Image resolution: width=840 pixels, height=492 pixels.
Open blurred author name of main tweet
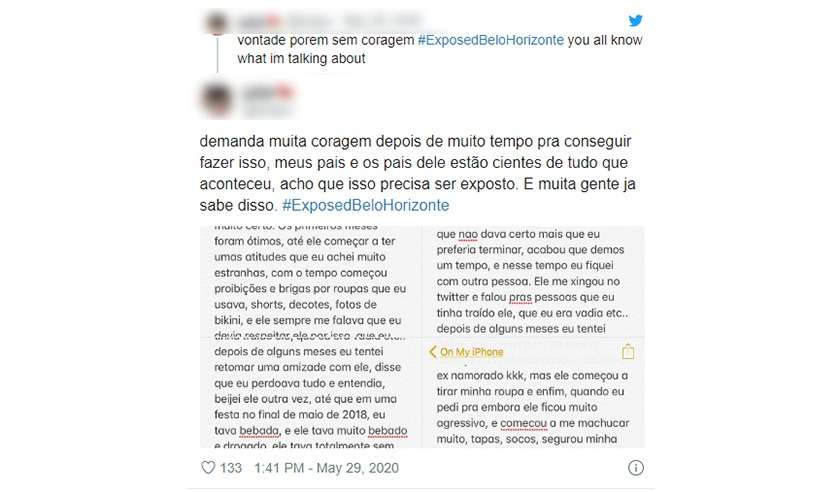268,93
